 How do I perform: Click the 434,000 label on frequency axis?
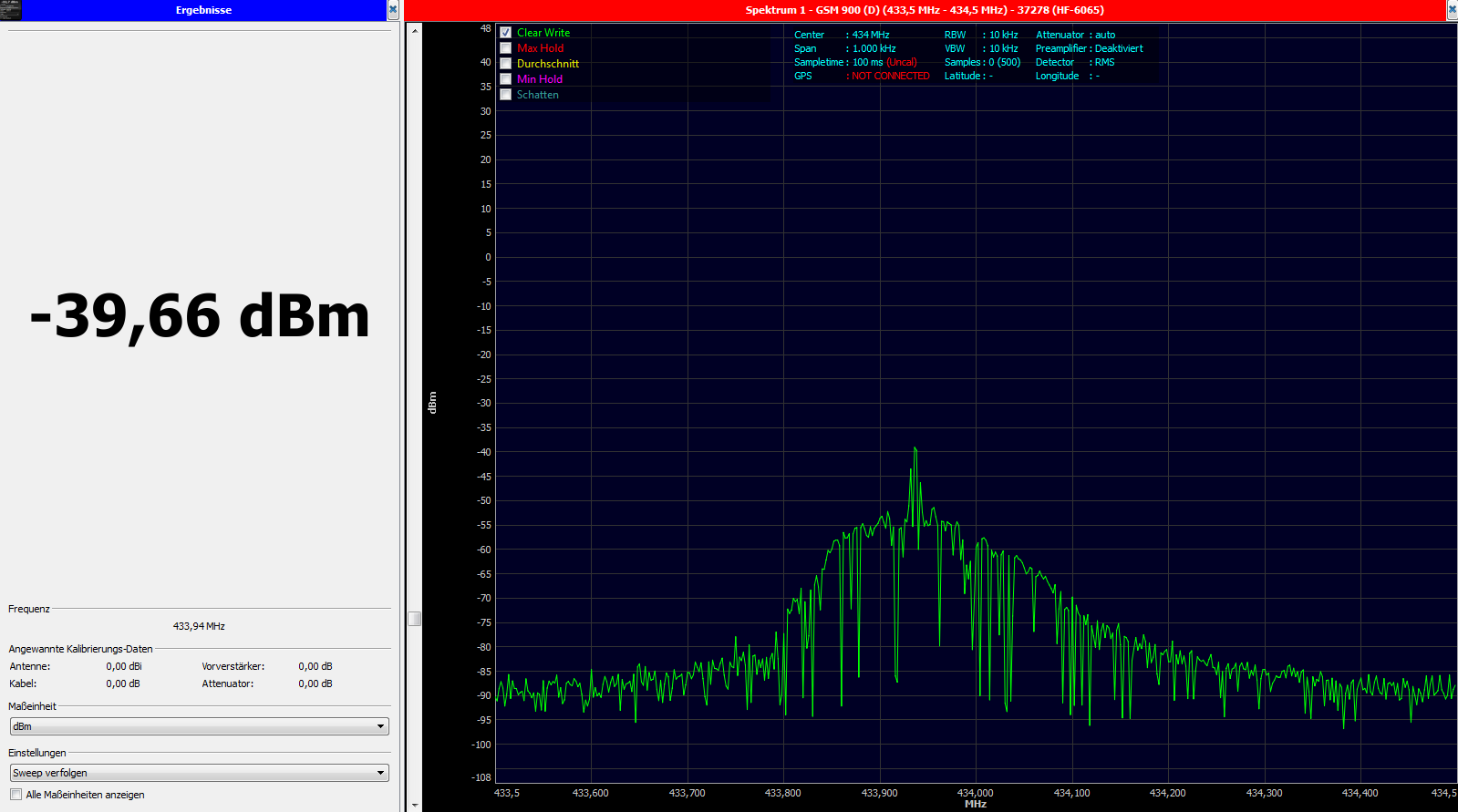[x=976, y=793]
